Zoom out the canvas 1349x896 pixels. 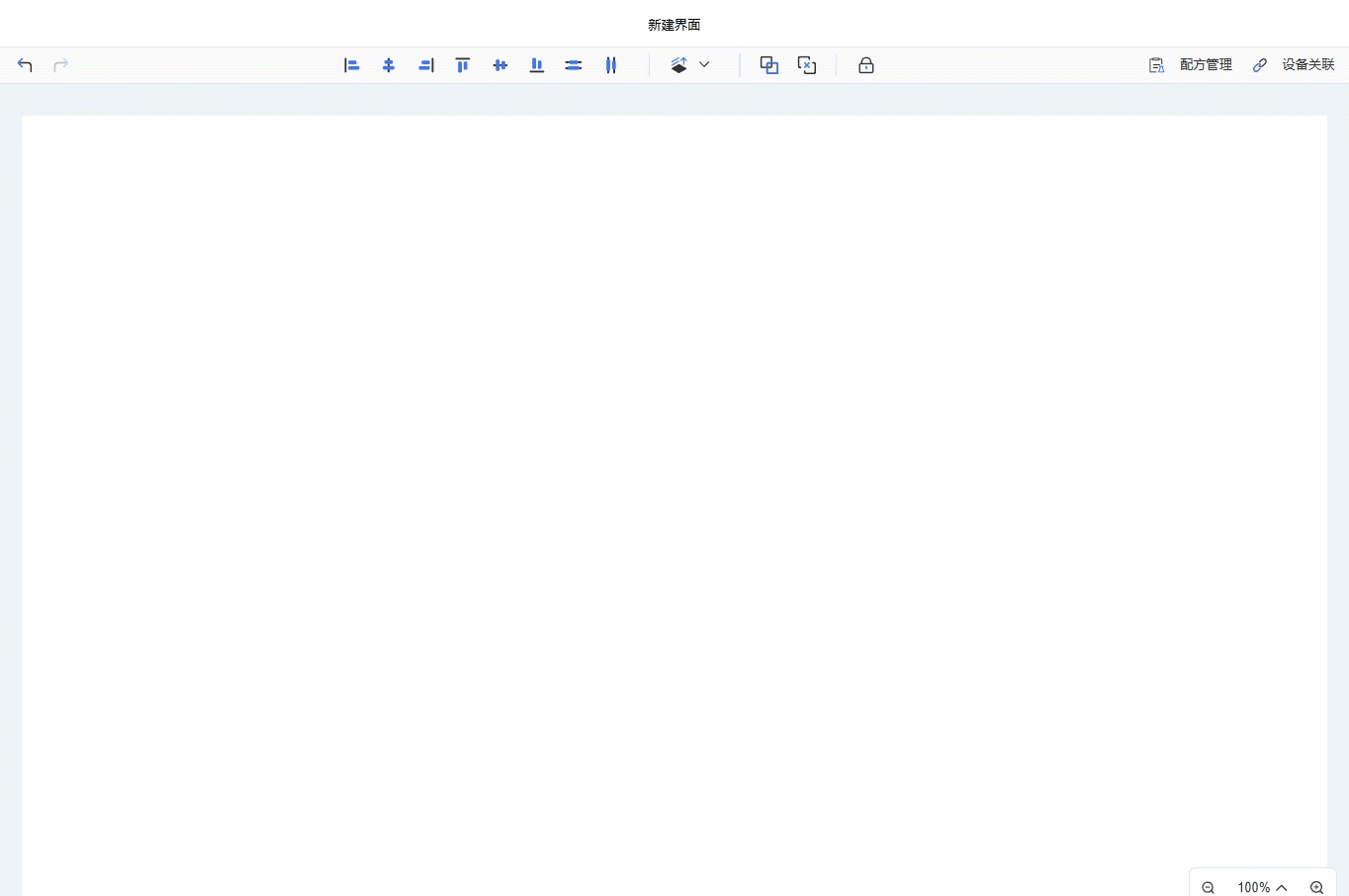(x=1209, y=887)
